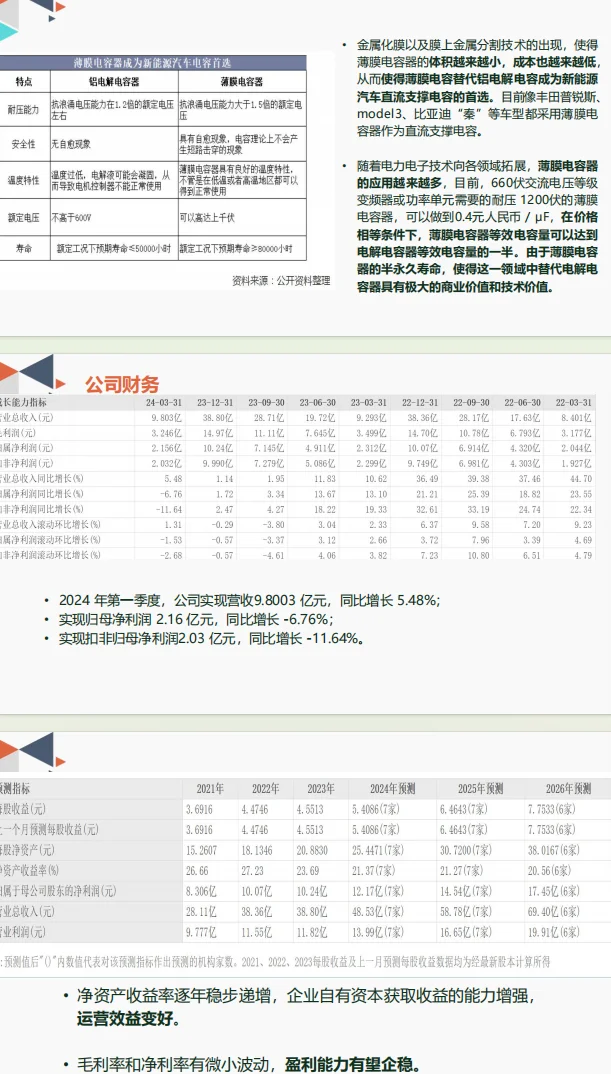611x1074 pixels.
Task: Select the 23-09-30 column header
Action: pos(266,402)
